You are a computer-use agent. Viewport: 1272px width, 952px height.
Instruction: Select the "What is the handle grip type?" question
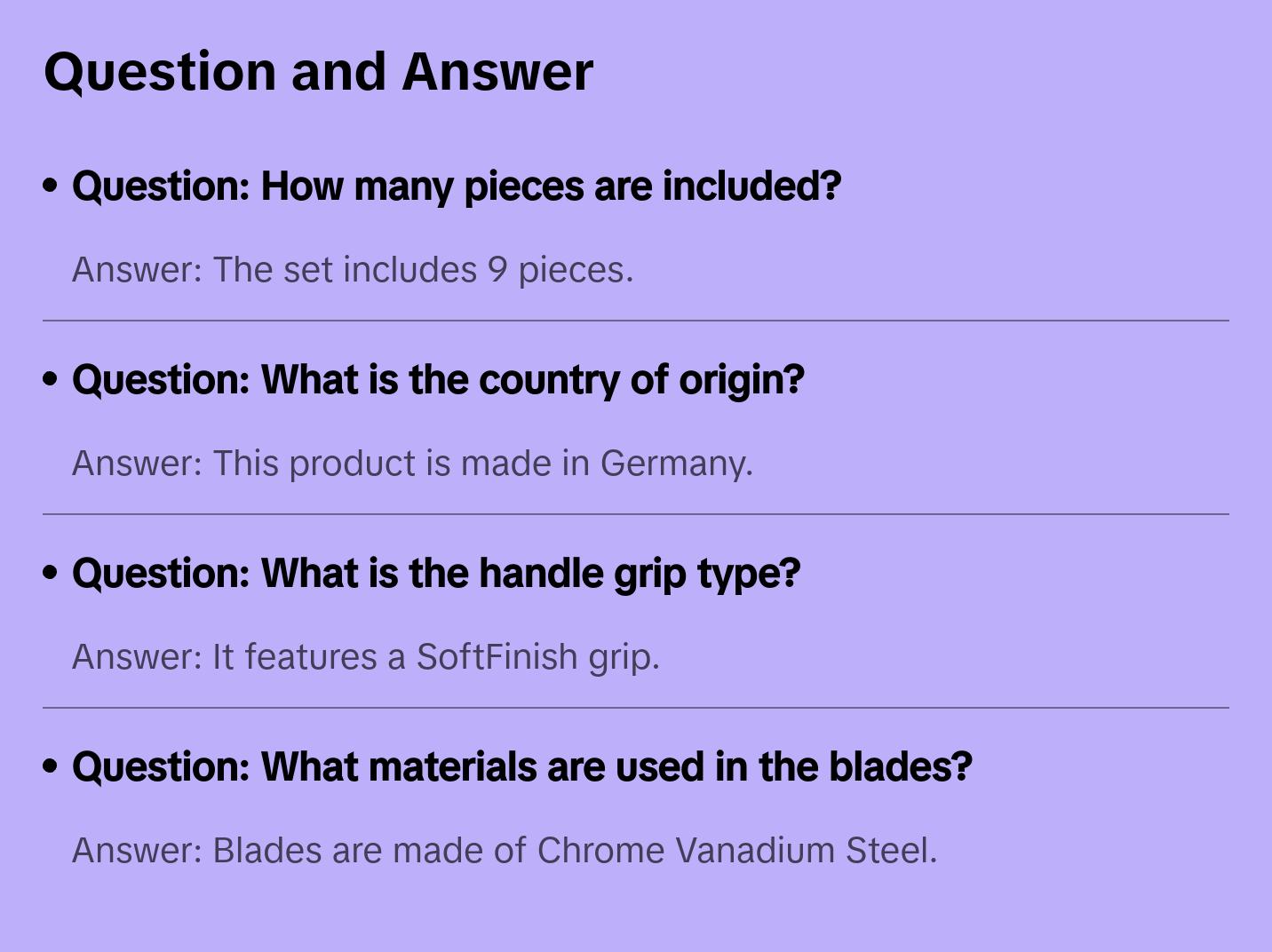coord(436,574)
